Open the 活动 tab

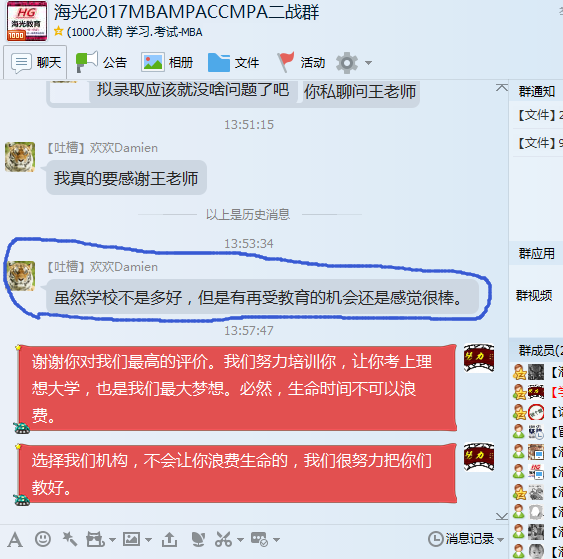tap(301, 62)
